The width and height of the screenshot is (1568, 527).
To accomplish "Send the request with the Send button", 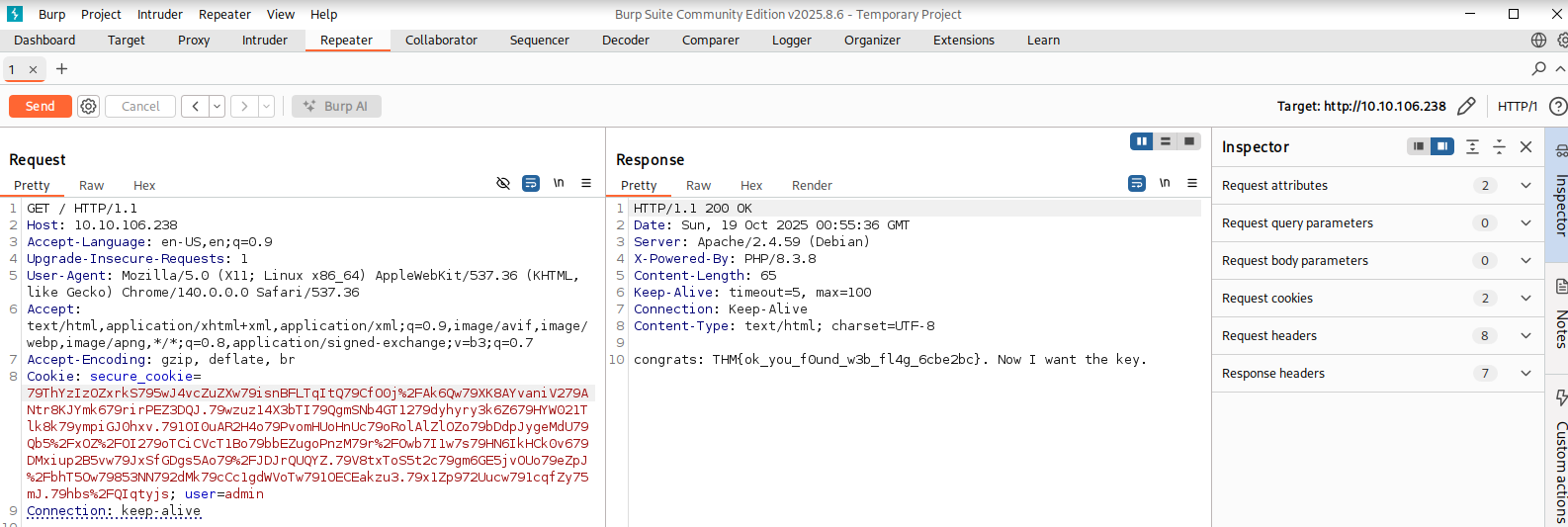I will 41,106.
